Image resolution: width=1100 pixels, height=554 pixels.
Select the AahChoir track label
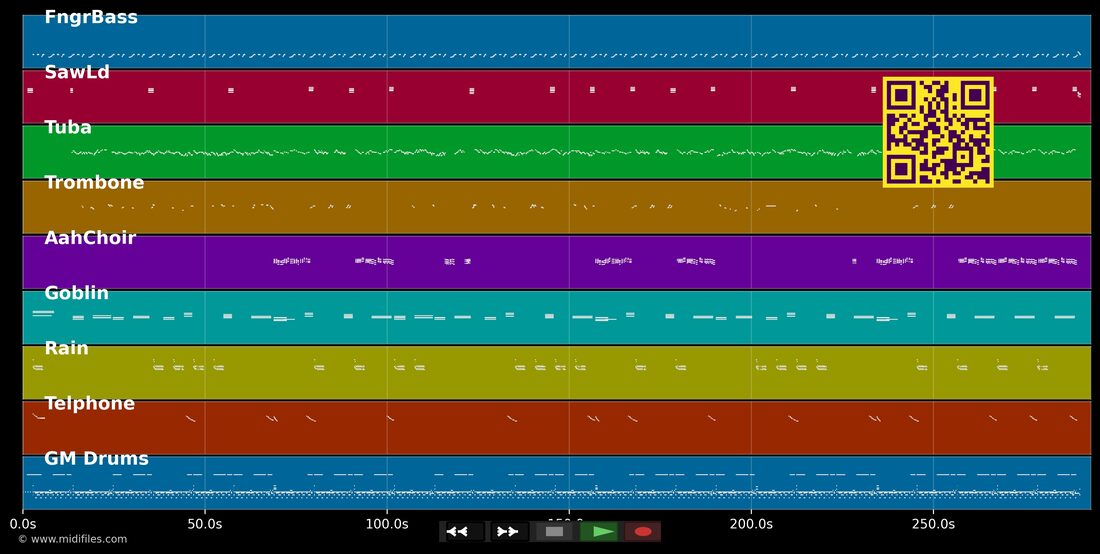(x=90, y=238)
